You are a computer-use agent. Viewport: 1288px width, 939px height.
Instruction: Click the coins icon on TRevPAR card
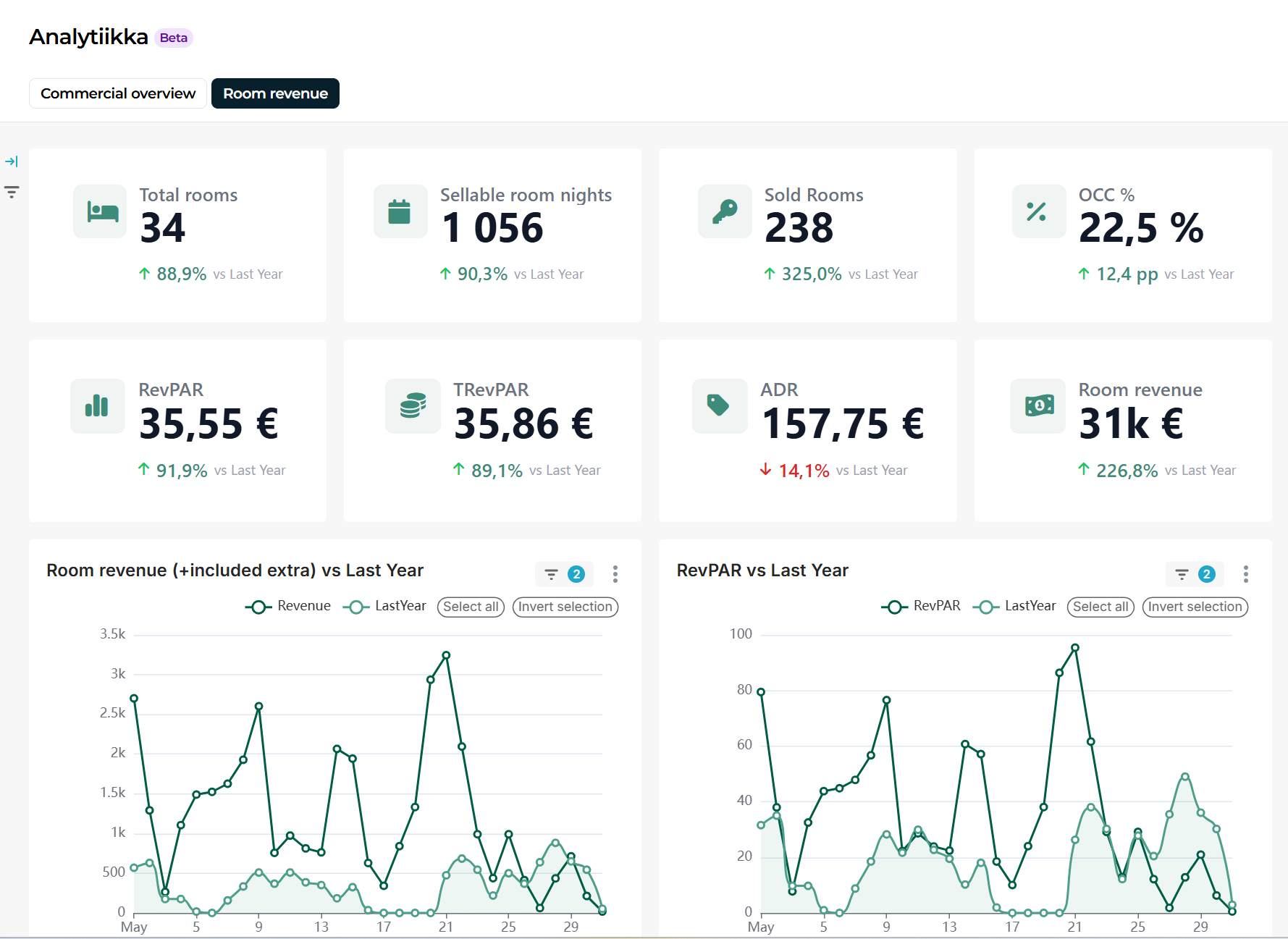pos(413,405)
